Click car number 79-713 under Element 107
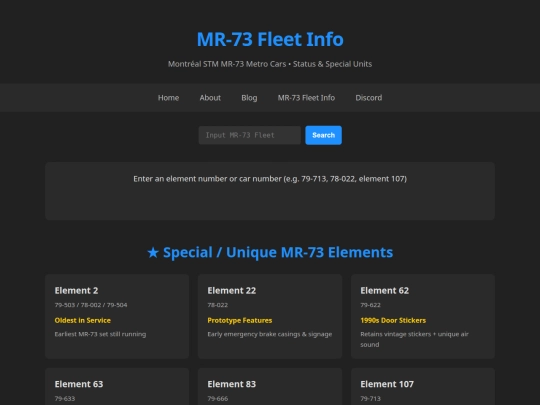Image resolution: width=540 pixels, height=405 pixels. [x=370, y=398]
